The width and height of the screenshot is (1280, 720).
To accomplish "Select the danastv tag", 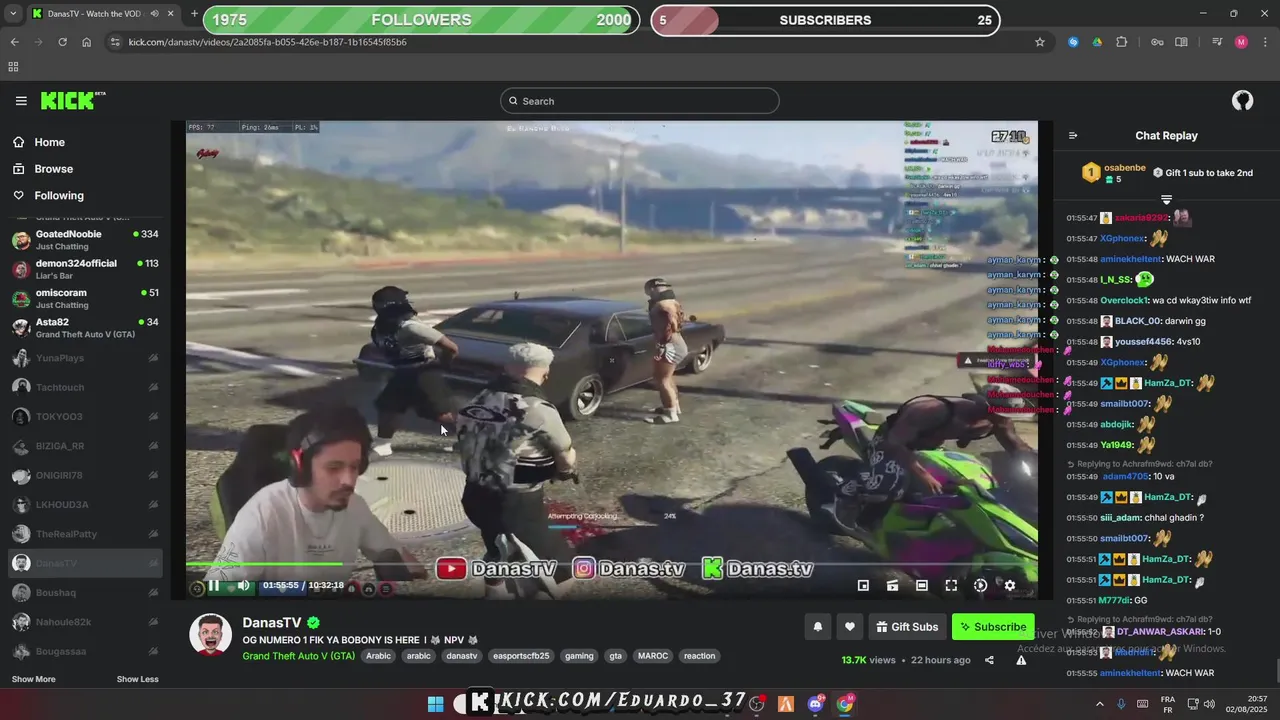I will click(462, 656).
